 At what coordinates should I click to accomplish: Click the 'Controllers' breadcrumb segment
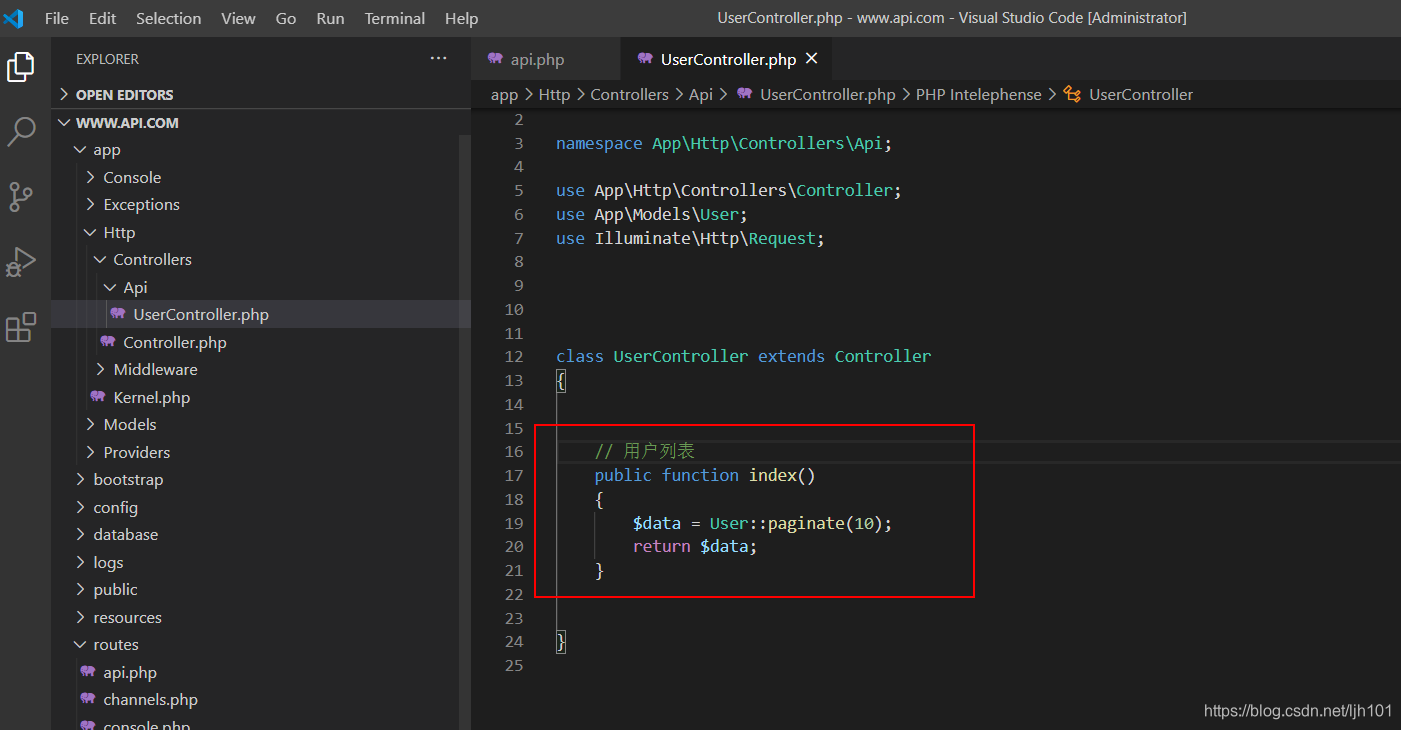tap(629, 94)
